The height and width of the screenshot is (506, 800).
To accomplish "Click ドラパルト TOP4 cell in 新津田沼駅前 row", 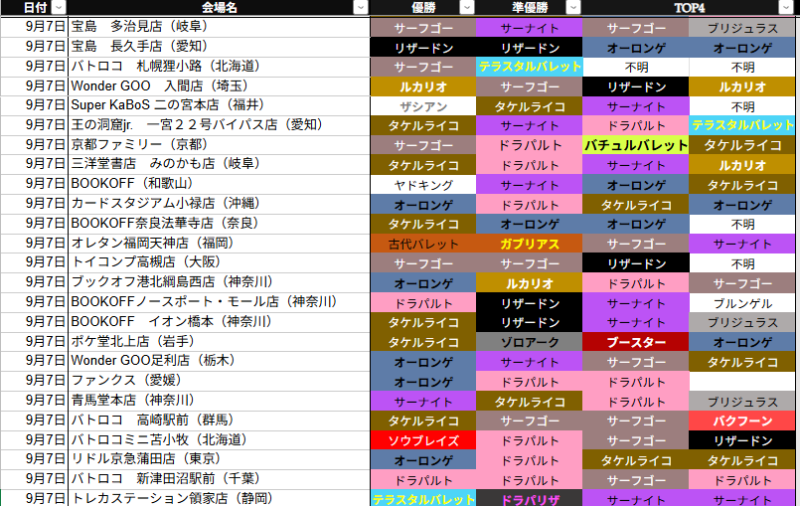I will [742, 479].
